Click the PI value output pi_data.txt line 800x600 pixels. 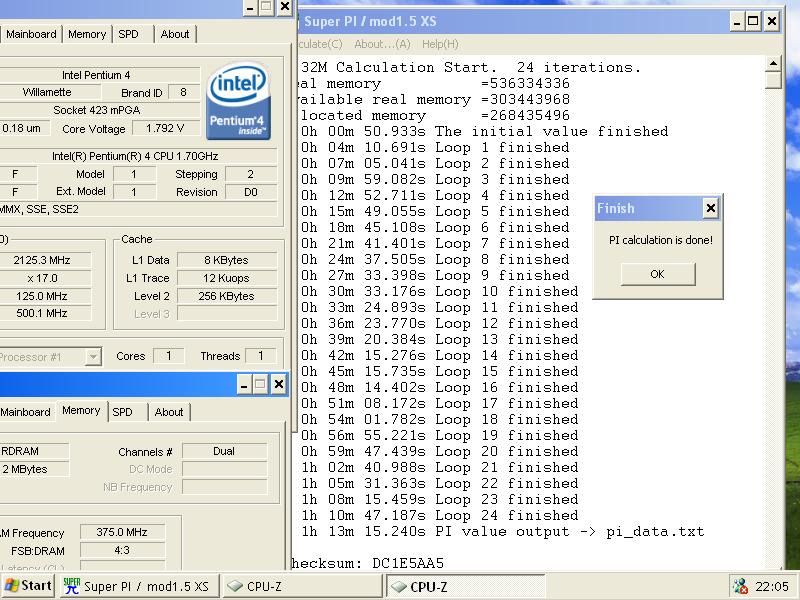click(503, 532)
